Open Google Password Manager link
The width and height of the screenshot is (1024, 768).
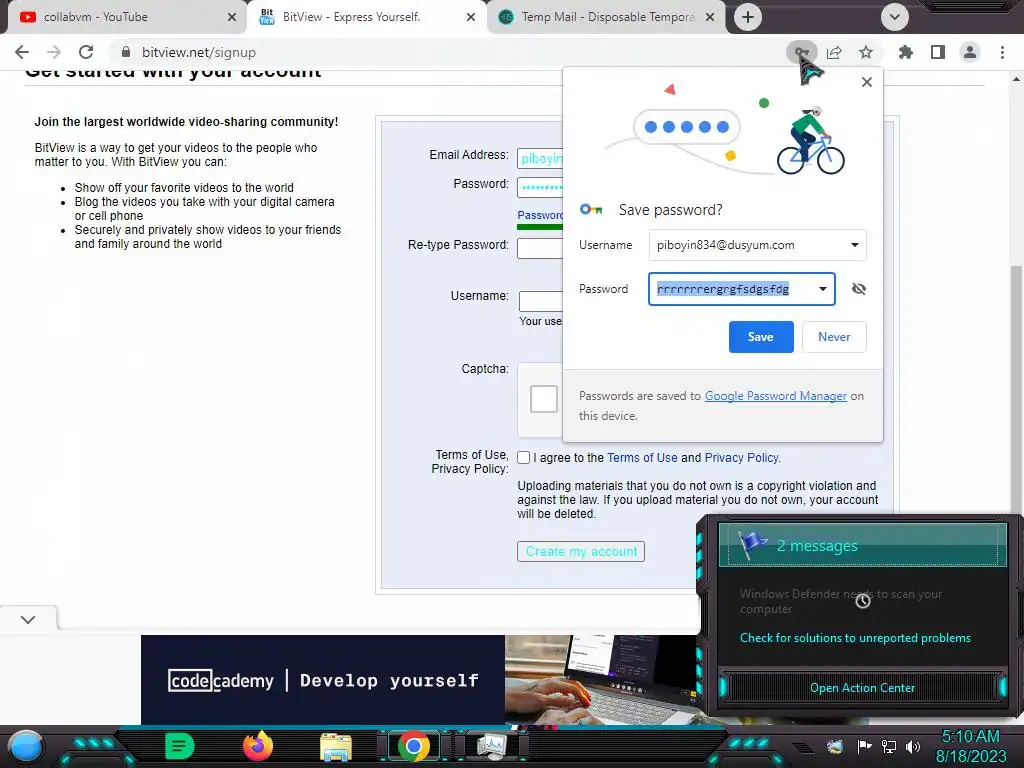coord(776,396)
